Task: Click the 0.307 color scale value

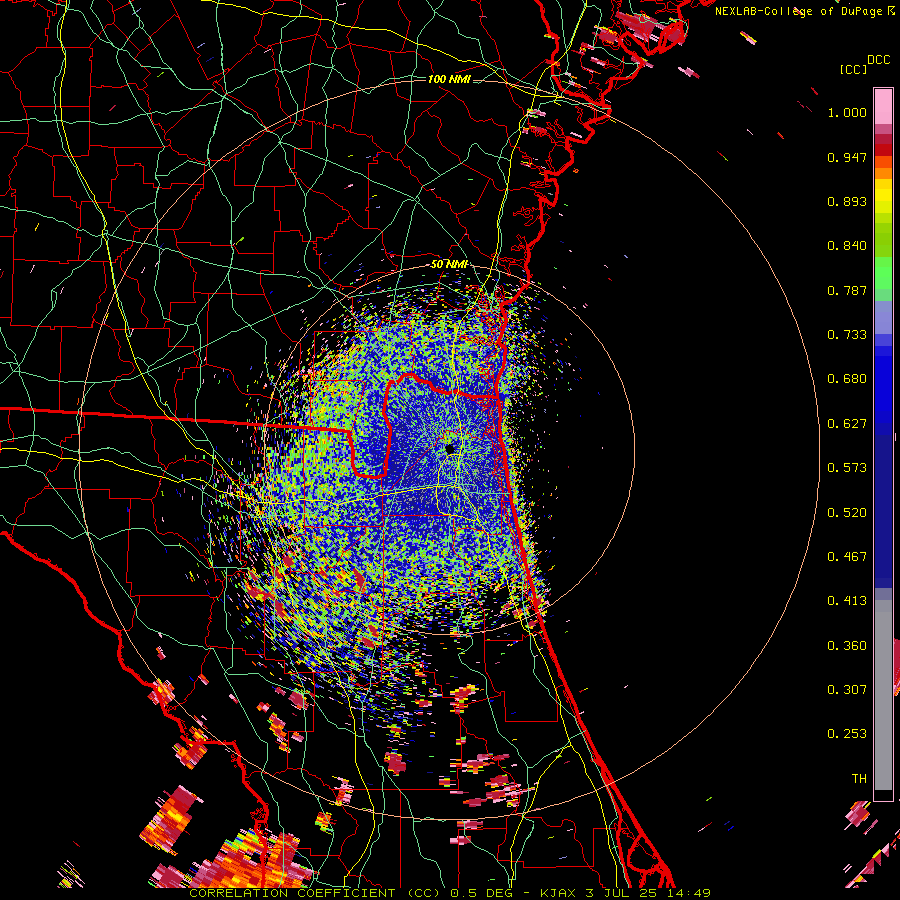Action: 847,689
